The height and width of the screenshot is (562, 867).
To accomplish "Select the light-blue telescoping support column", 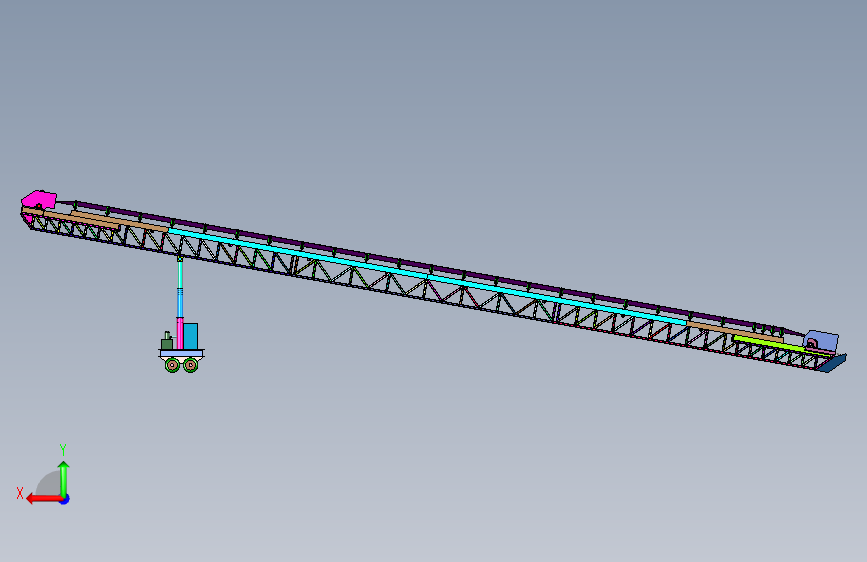I will [180, 289].
